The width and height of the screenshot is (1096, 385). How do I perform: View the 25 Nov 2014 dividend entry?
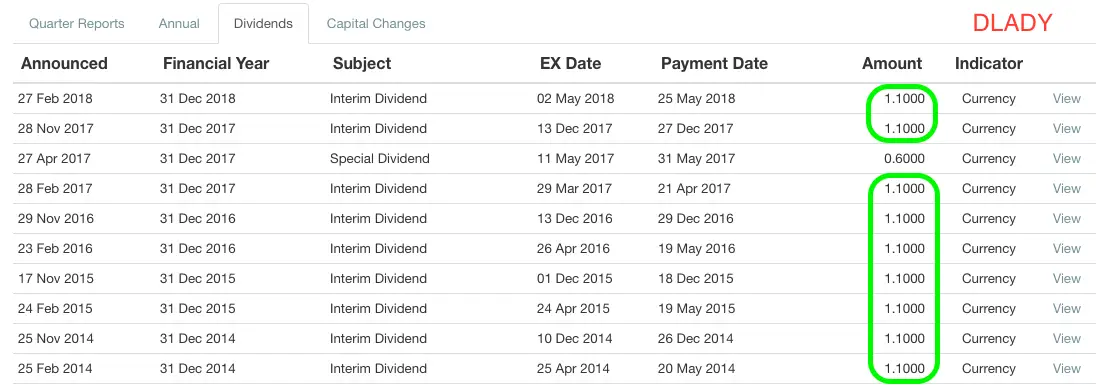(x=1067, y=339)
